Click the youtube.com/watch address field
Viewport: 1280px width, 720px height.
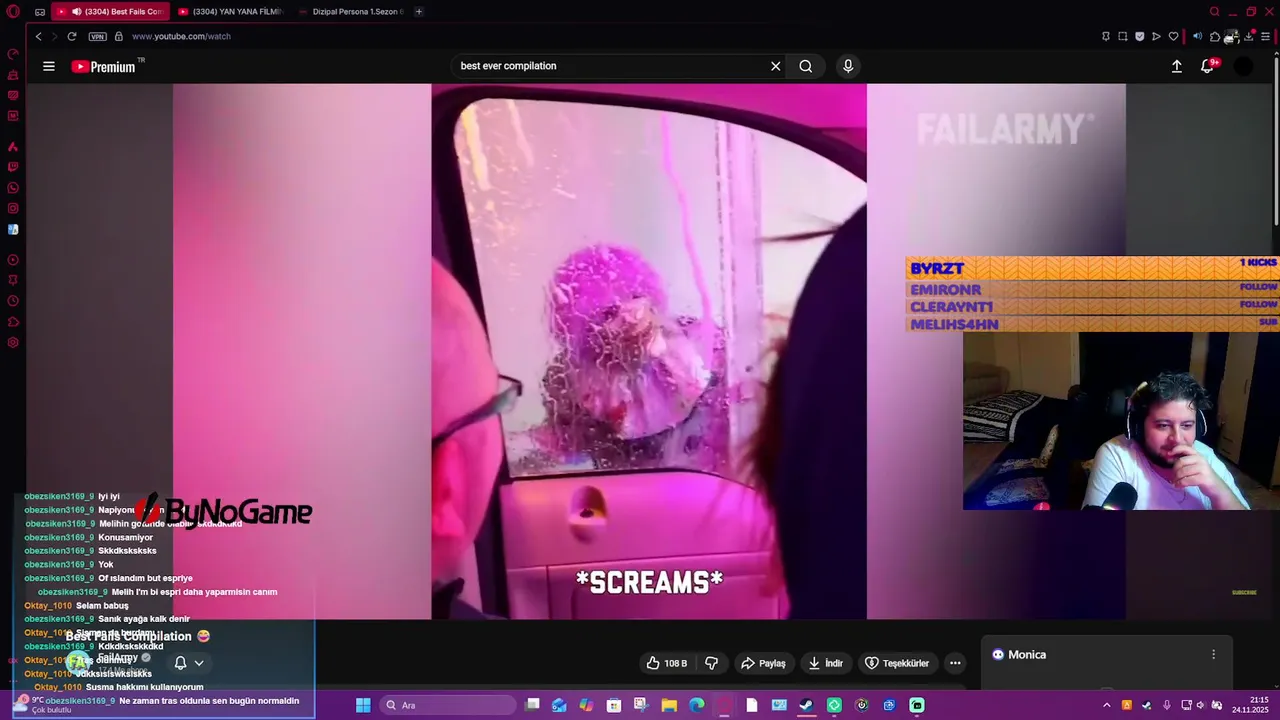181,36
